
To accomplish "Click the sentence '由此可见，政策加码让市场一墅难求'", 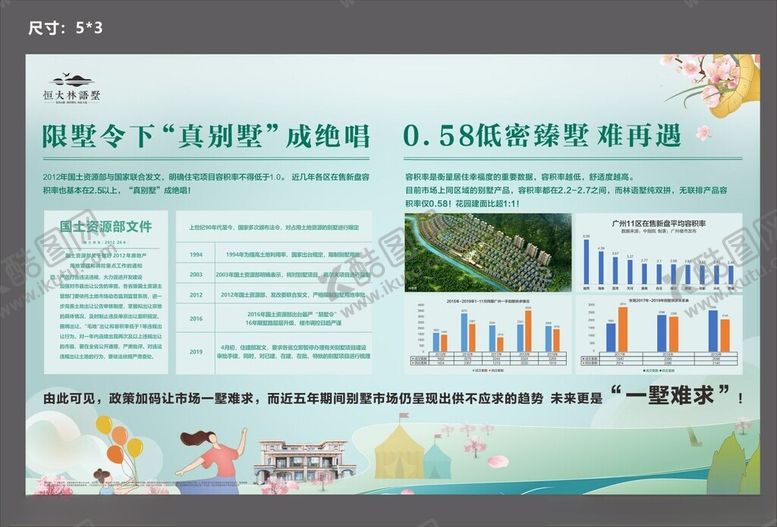I will coord(148,399).
